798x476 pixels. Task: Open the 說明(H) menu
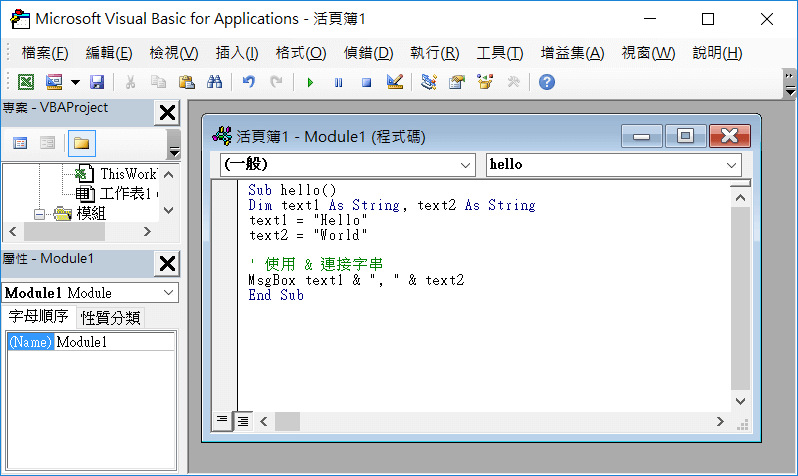[717, 53]
